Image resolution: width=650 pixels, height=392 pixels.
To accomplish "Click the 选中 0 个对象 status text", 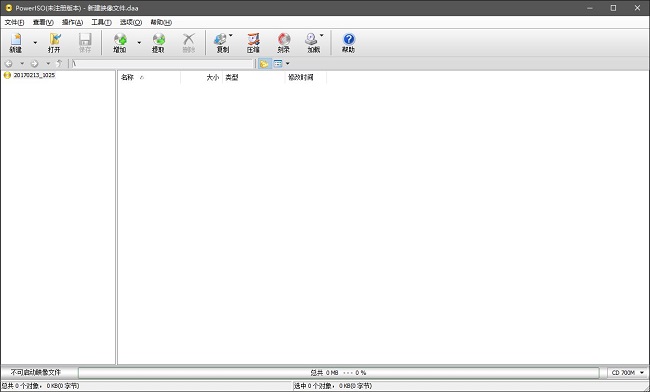I will 333,386.
